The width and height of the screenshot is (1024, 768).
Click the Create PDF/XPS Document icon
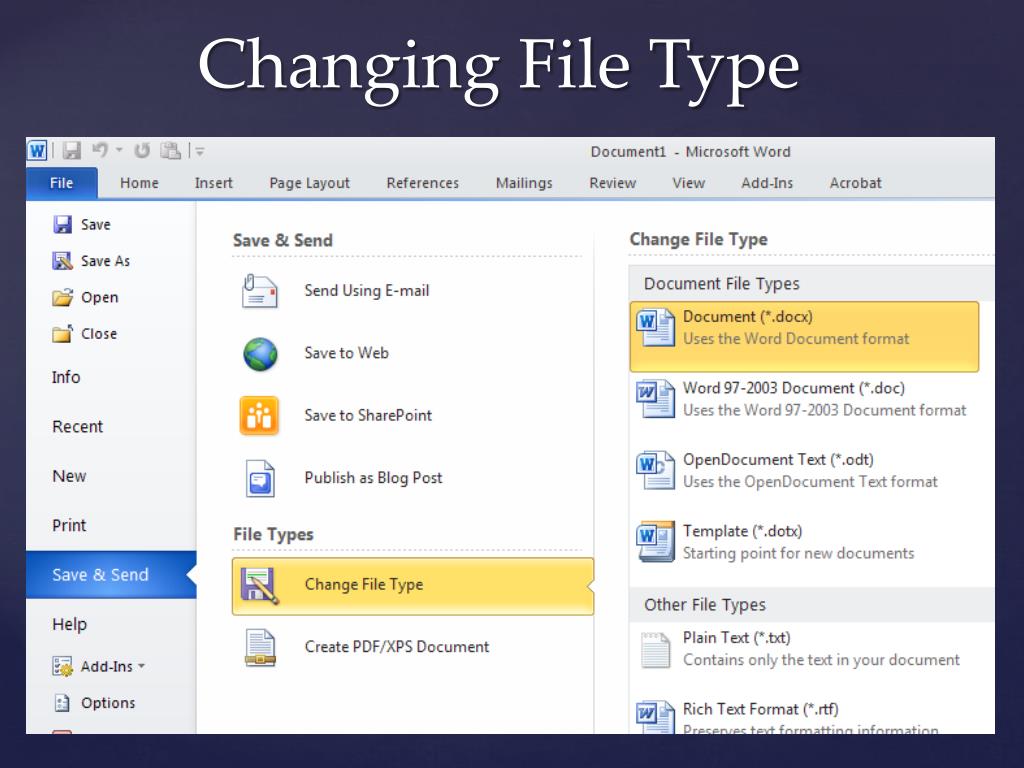(260, 647)
